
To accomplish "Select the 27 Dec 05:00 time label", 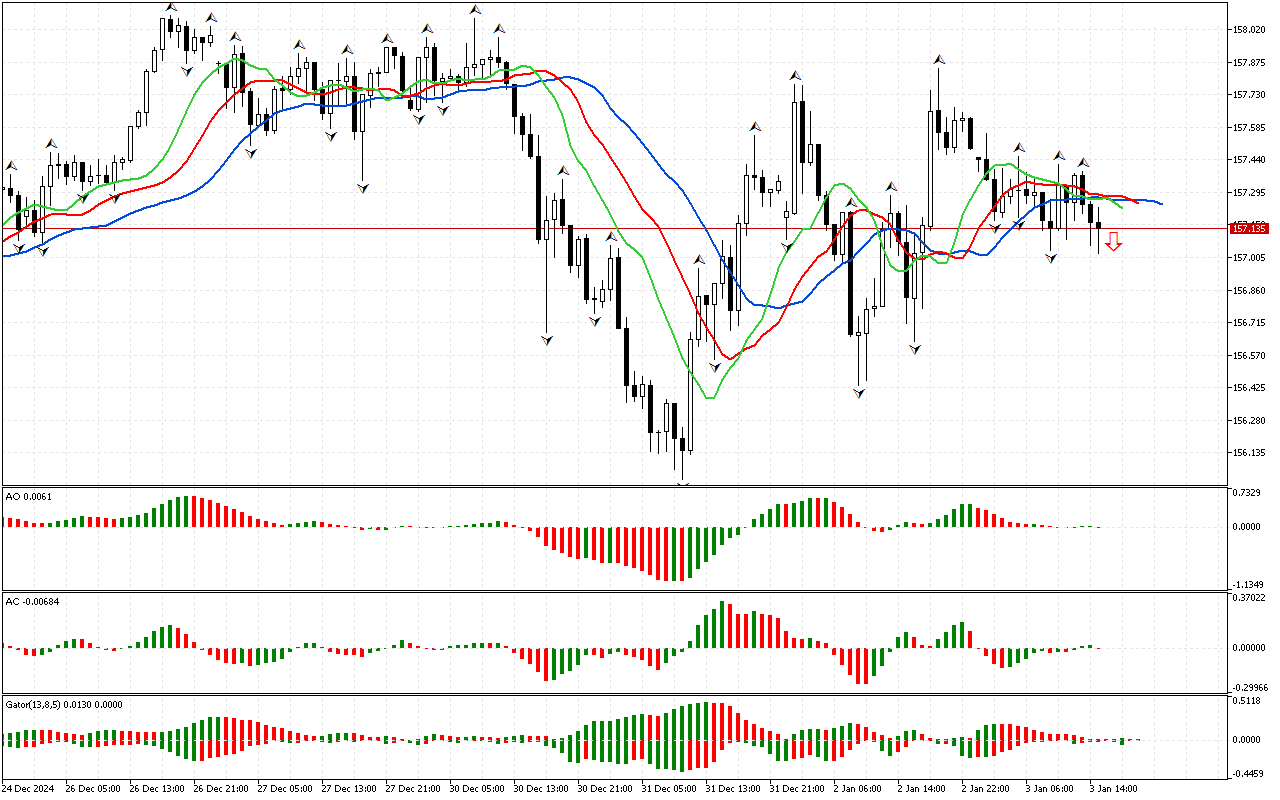I will click(285, 789).
